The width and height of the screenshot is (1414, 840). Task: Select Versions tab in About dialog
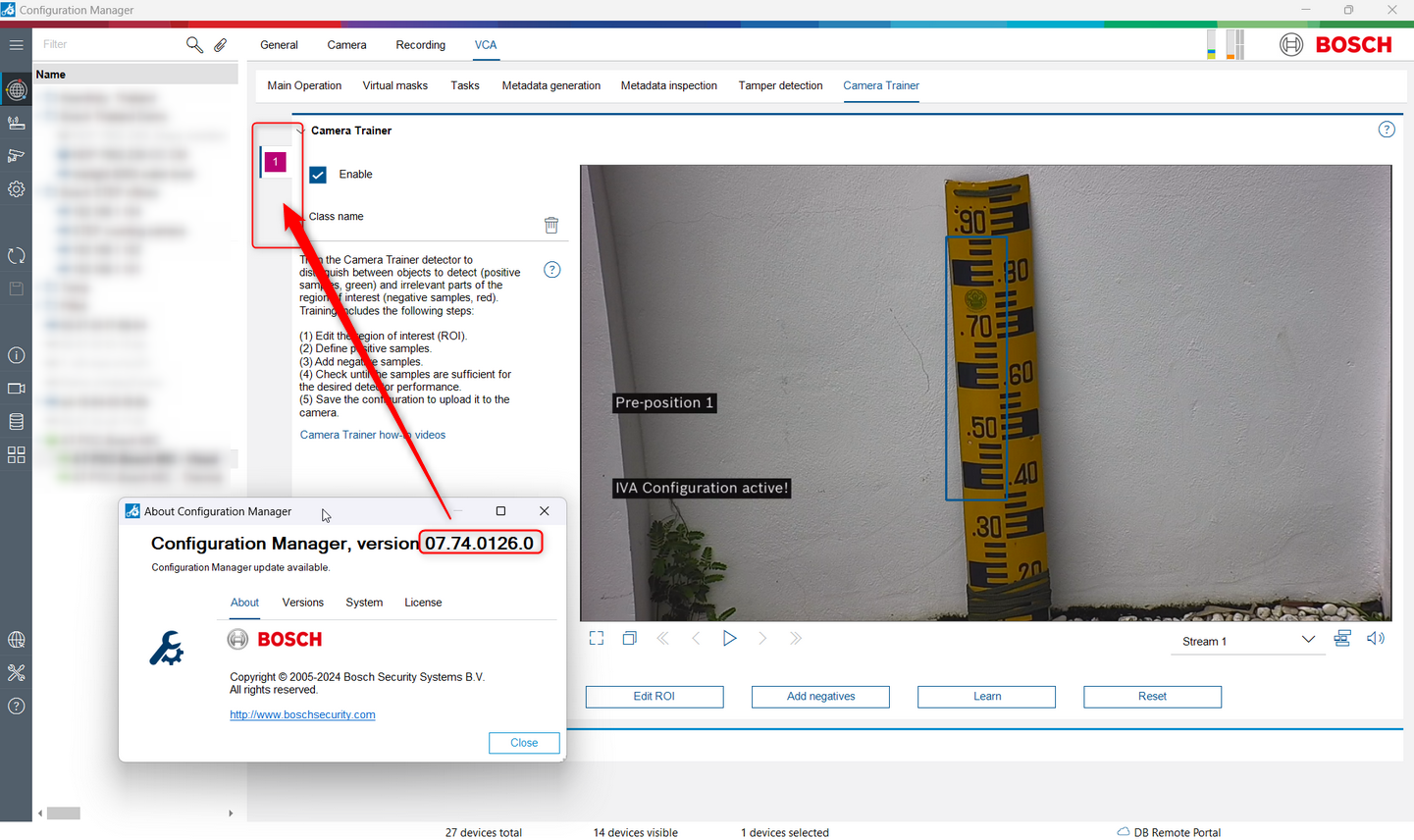point(302,603)
